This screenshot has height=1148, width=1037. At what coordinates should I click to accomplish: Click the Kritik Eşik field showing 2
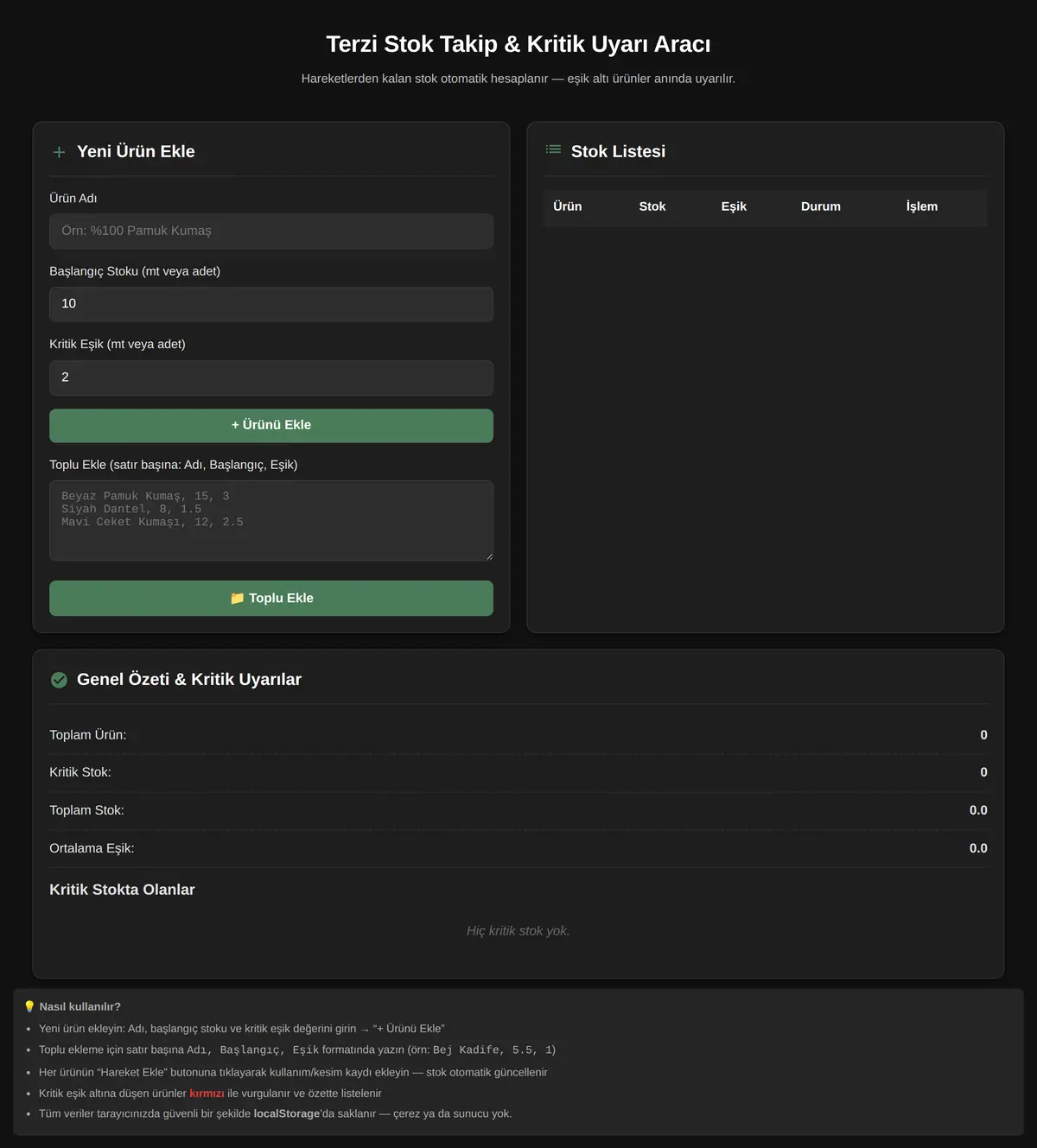click(271, 377)
